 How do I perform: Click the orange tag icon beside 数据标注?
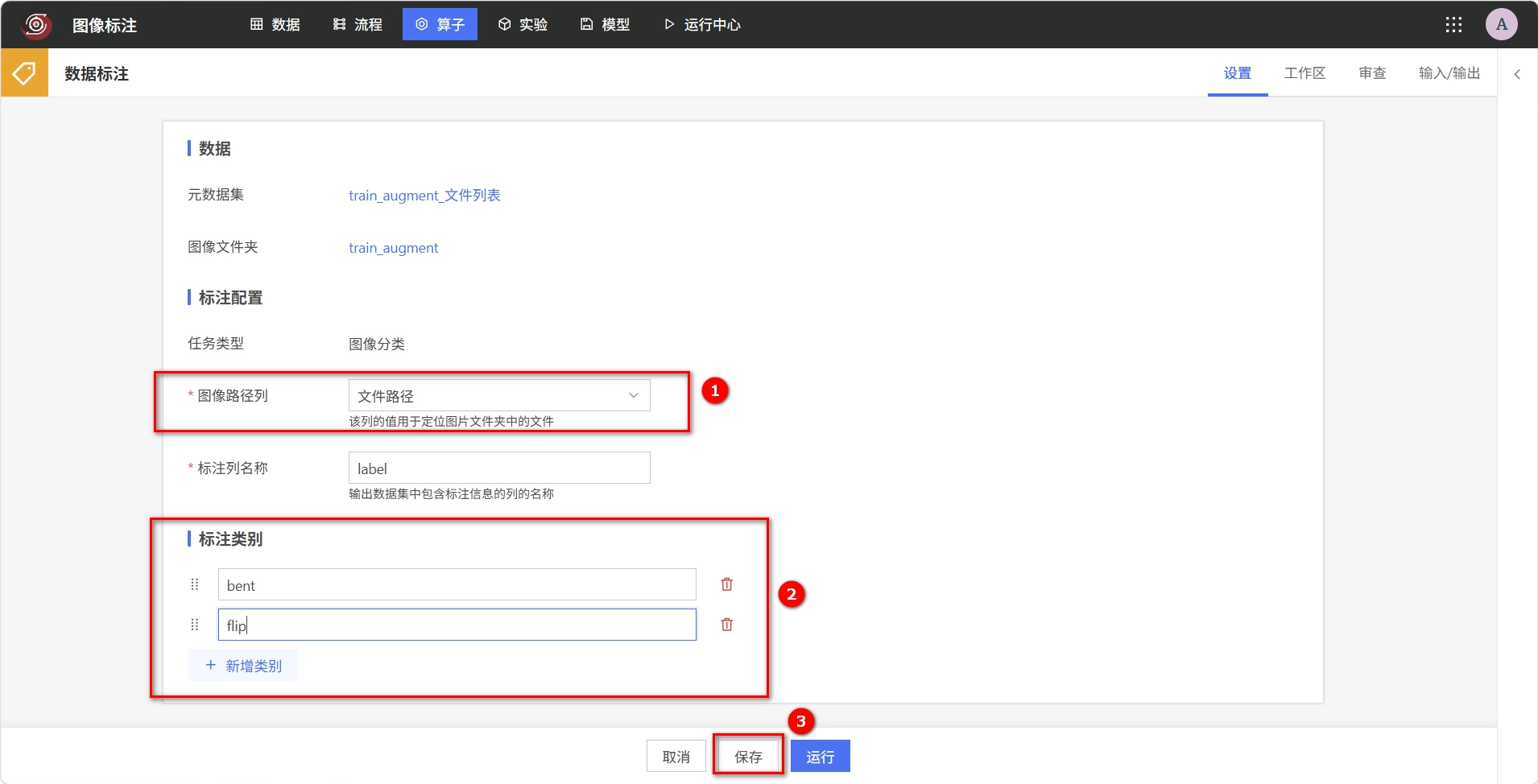[x=24, y=73]
